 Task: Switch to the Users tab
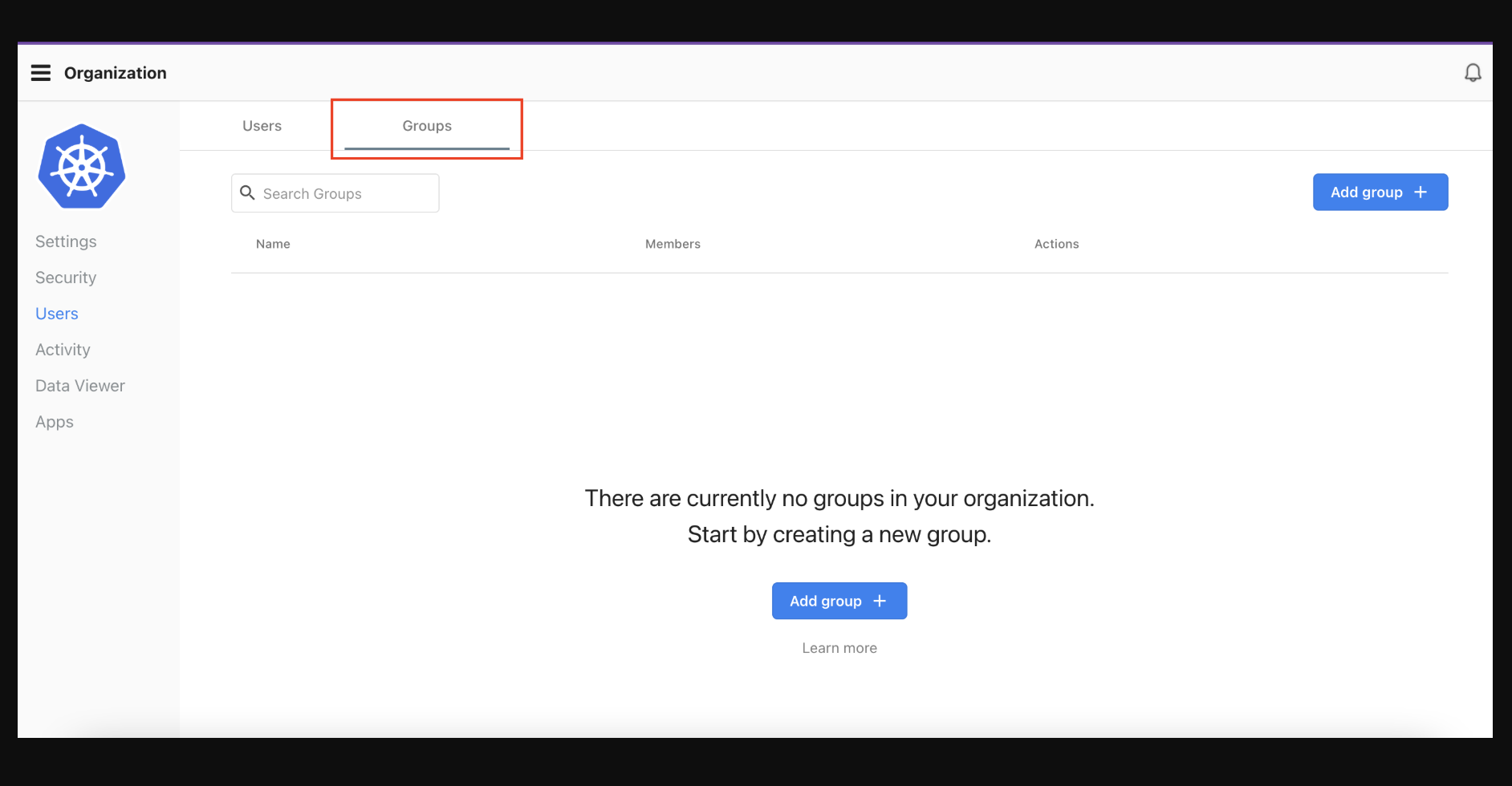pyautogui.click(x=262, y=126)
